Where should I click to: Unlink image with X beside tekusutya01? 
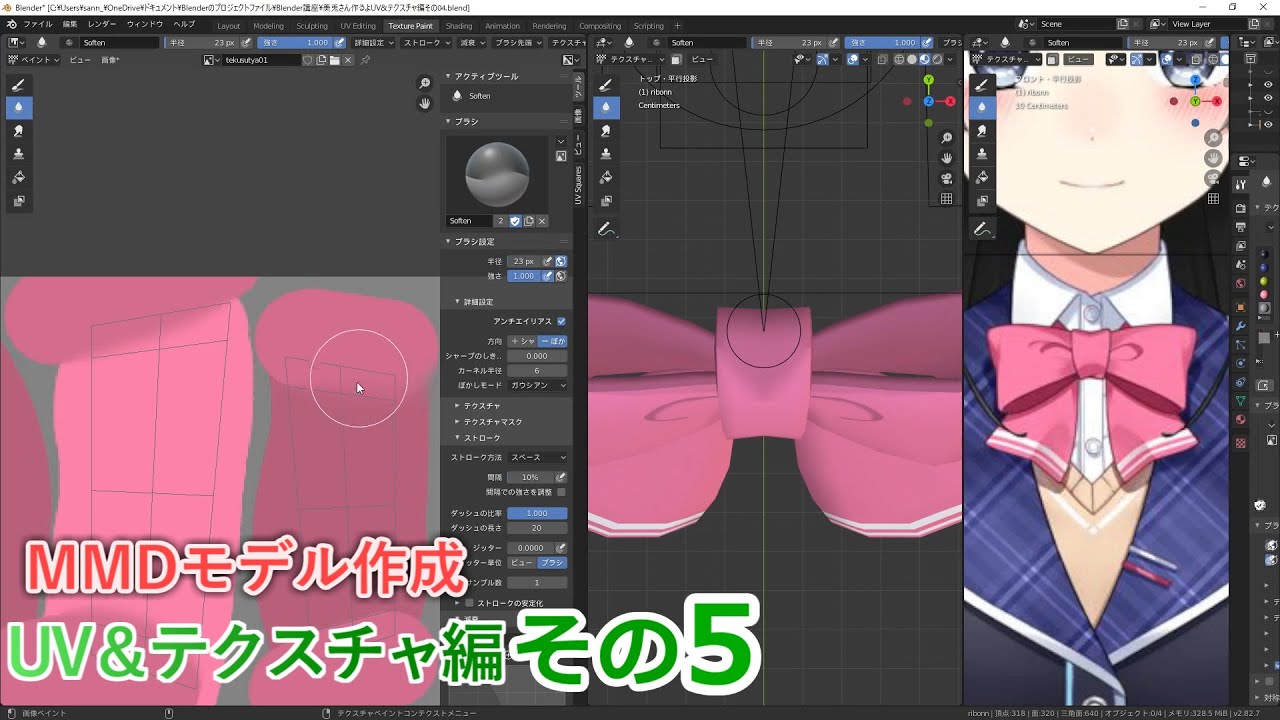click(349, 60)
